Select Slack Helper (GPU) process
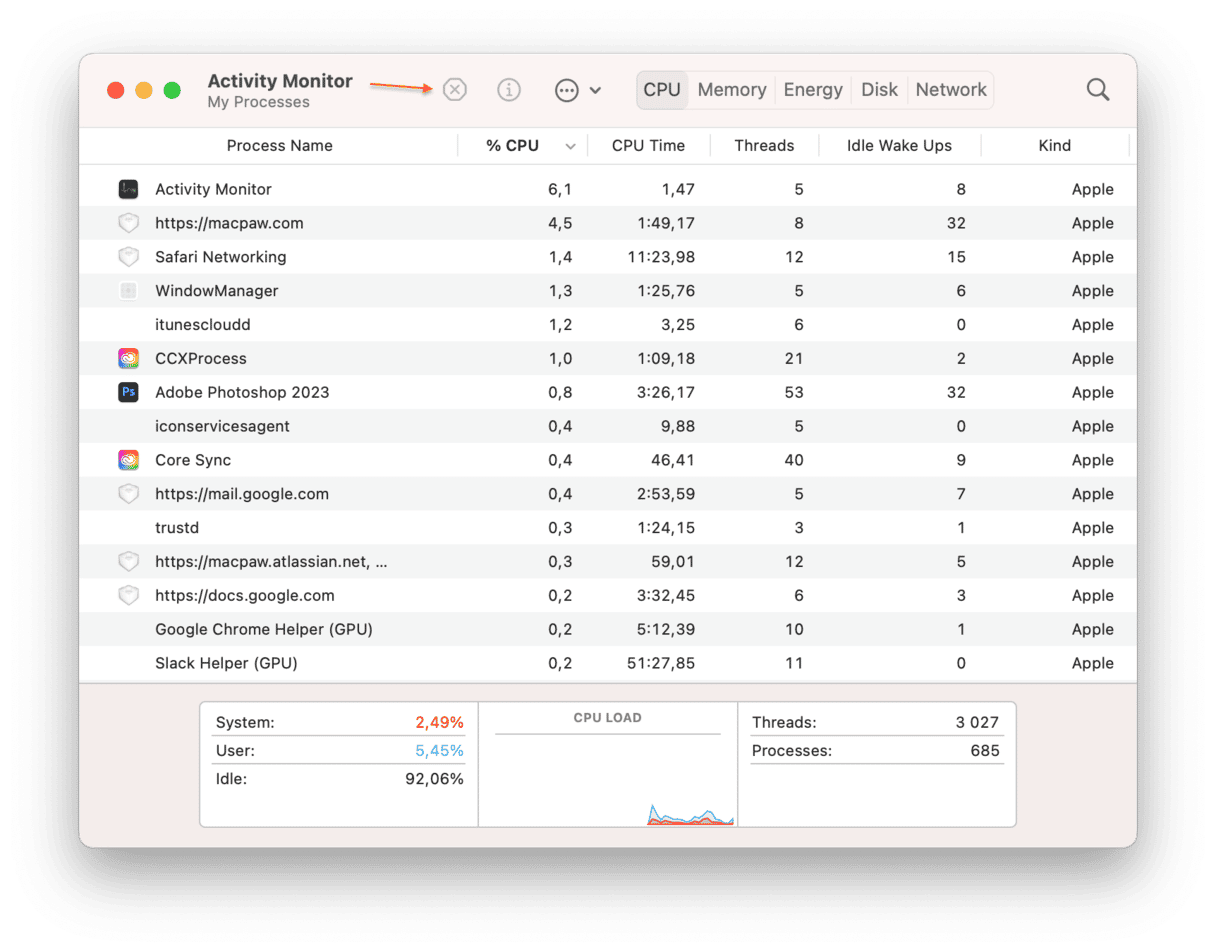The height and width of the screenshot is (952, 1216). [608, 663]
